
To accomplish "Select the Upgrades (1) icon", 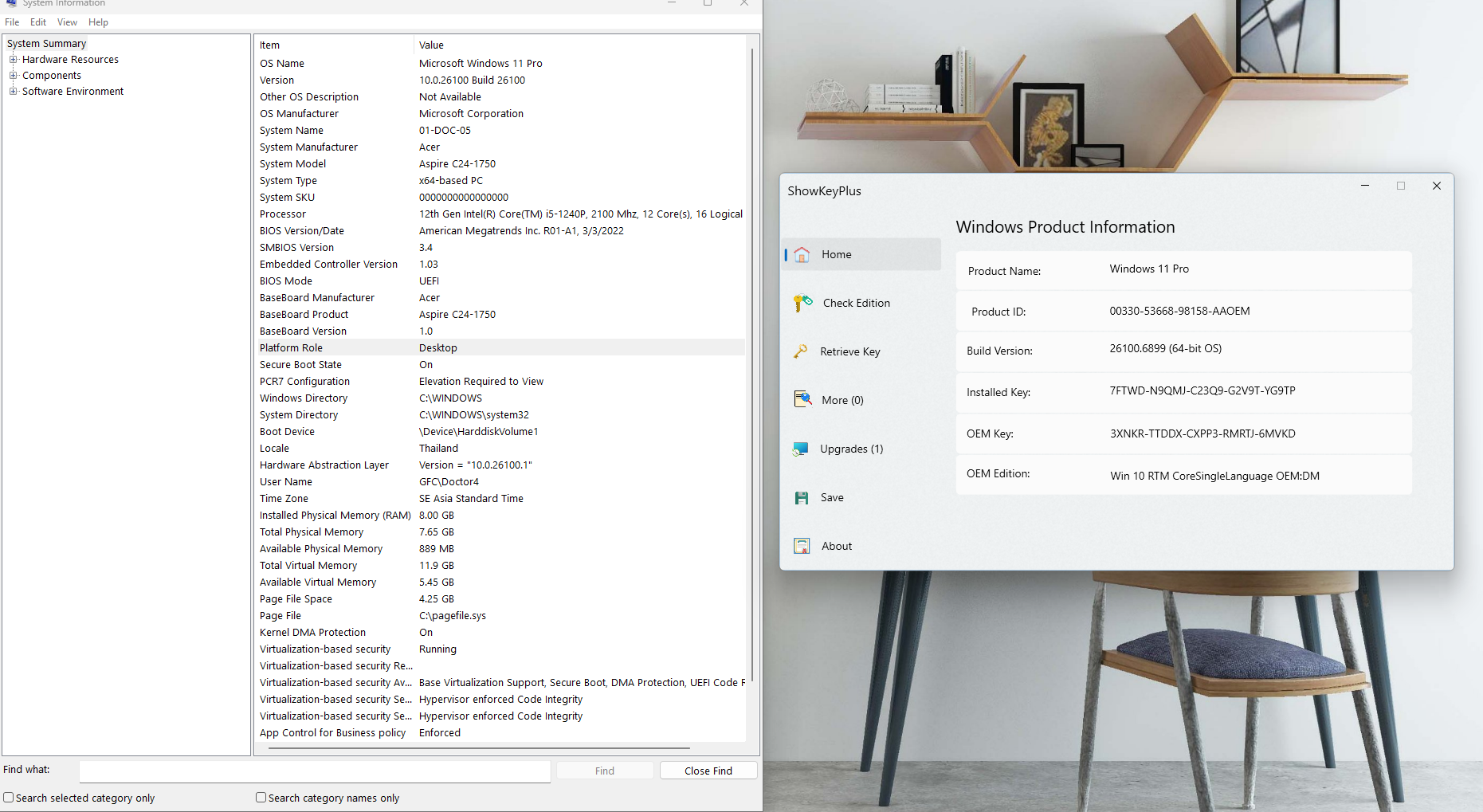I will 801,449.
